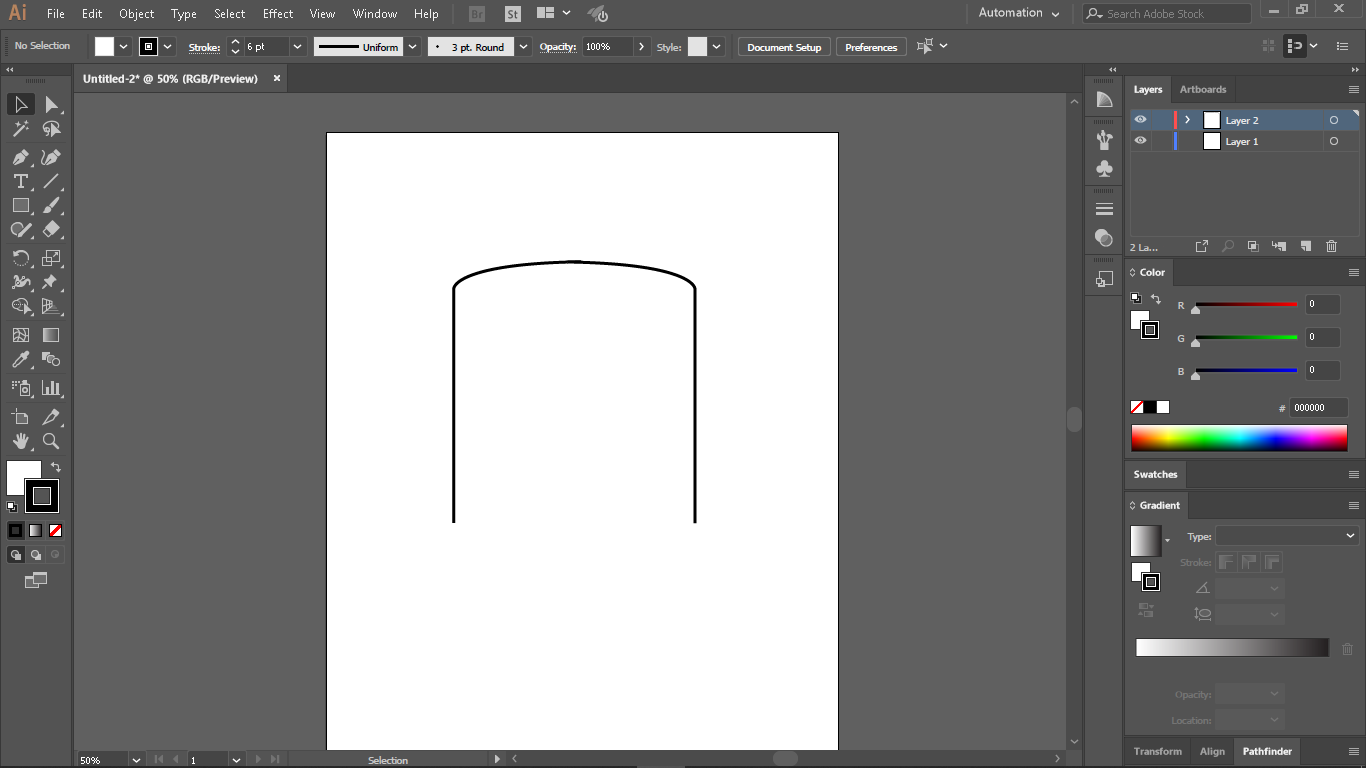Open the stroke weight dropdown
This screenshot has height=768, width=1366.
click(297, 47)
